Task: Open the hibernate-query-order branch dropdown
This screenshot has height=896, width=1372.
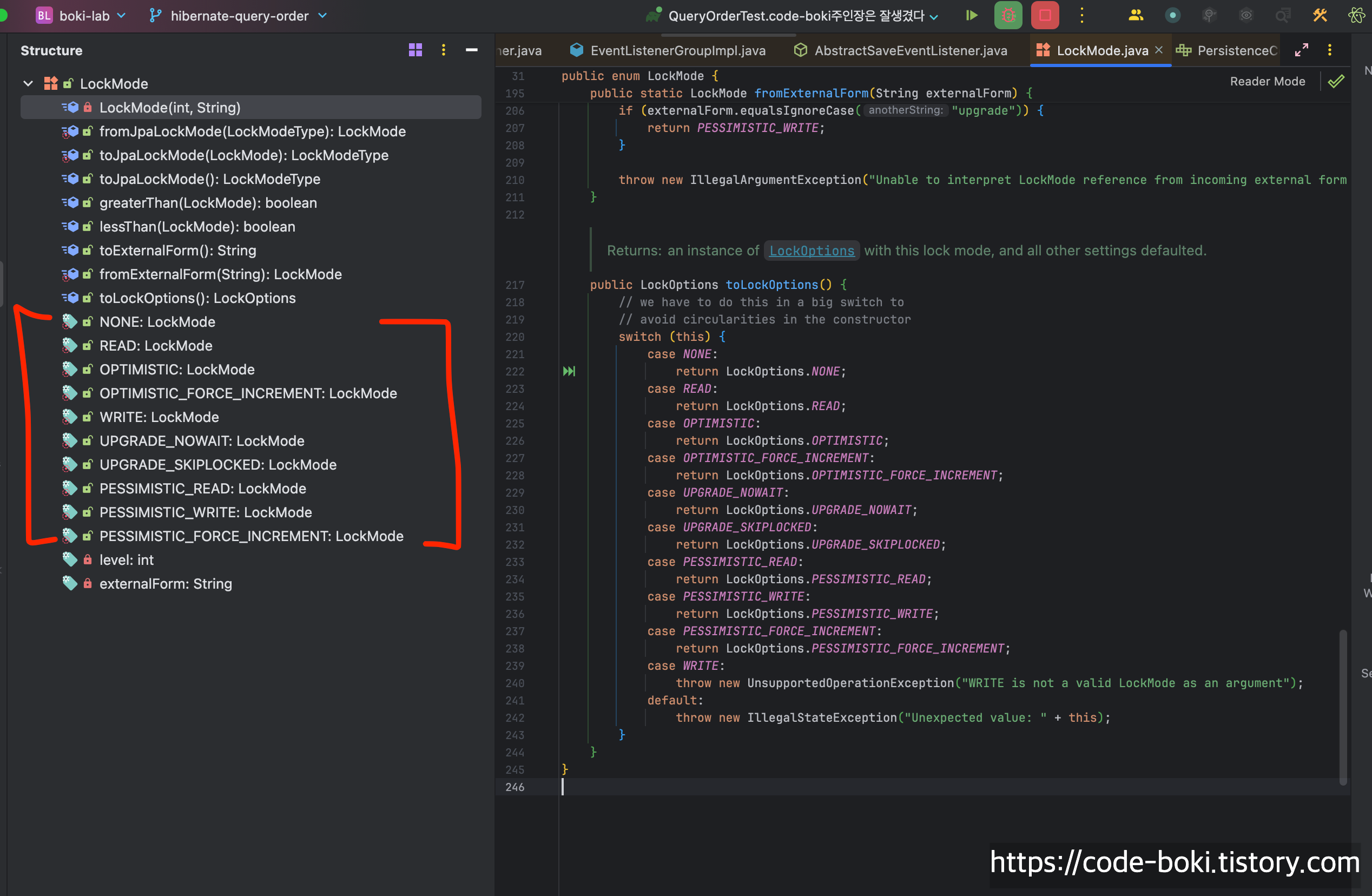Action: click(x=239, y=16)
